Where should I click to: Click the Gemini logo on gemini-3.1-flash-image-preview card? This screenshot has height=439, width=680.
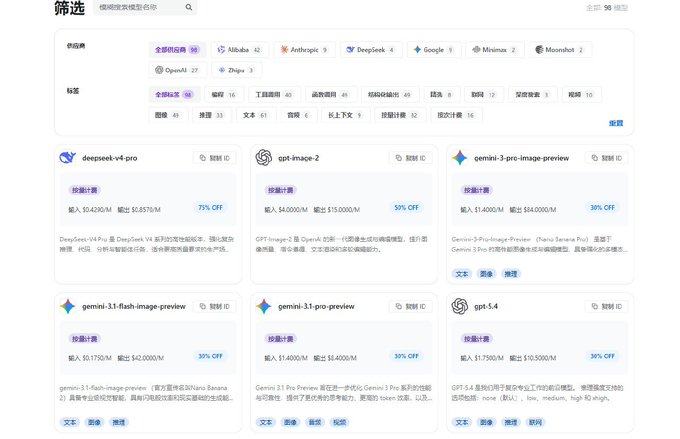(x=68, y=306)
